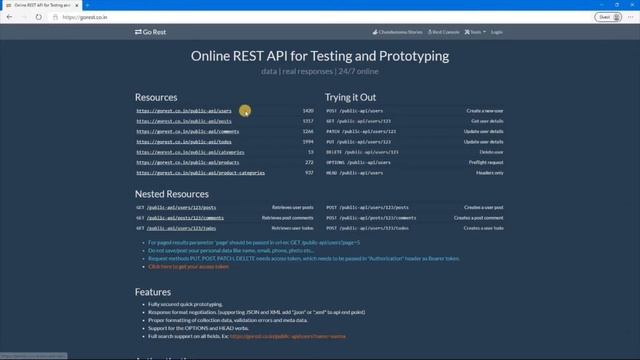
Task: Go back using browser back arrow
Action: coord(9,17)
